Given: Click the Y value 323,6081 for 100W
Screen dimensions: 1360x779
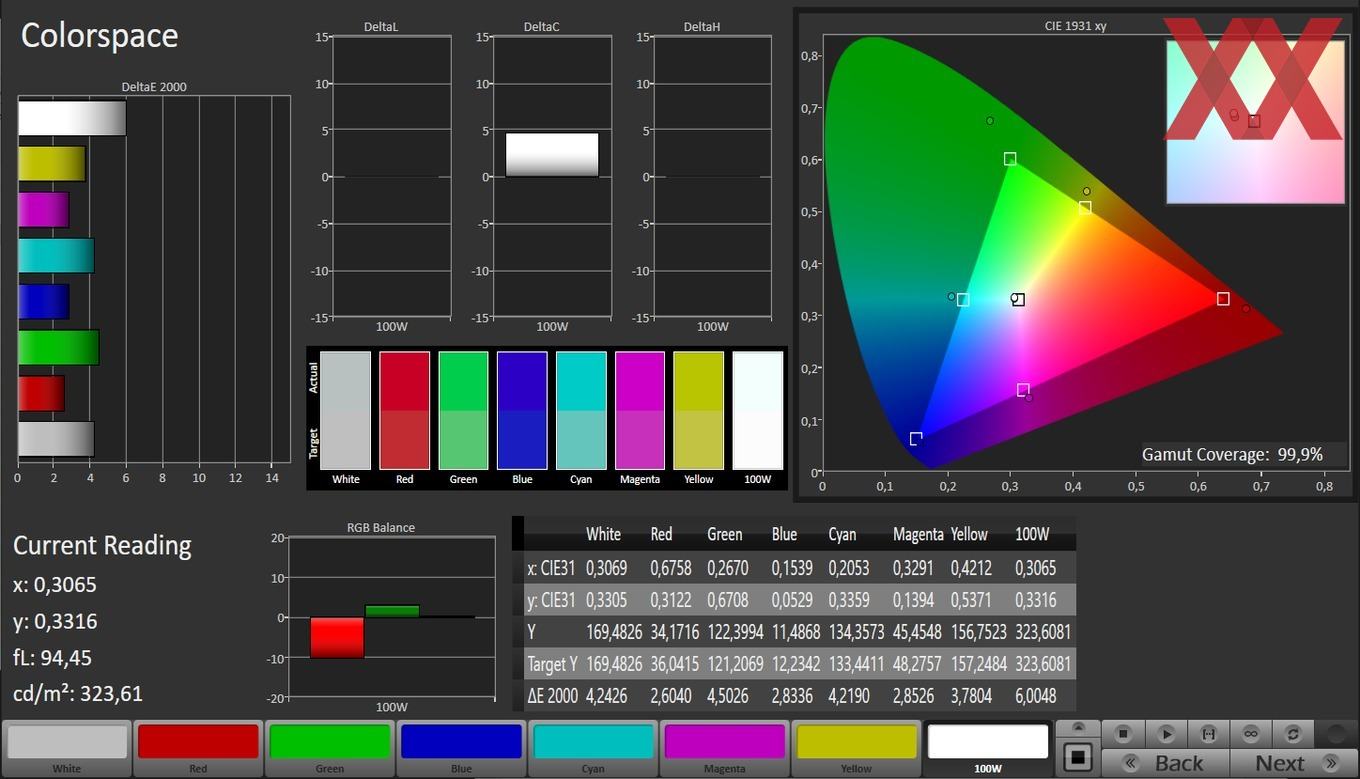Looking at the screenshot, I should pyautogui.click(x=1042, y=631).
